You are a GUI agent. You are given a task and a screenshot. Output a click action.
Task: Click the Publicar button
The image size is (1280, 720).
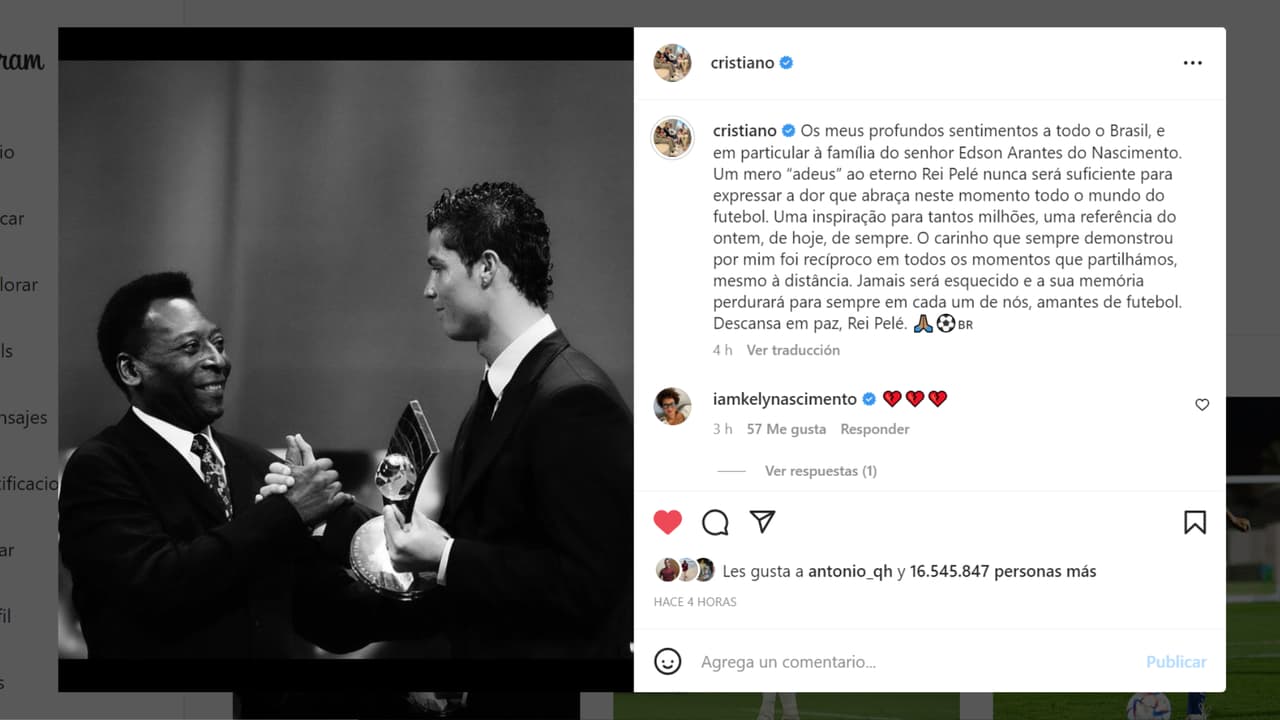tap(1176, 662)
